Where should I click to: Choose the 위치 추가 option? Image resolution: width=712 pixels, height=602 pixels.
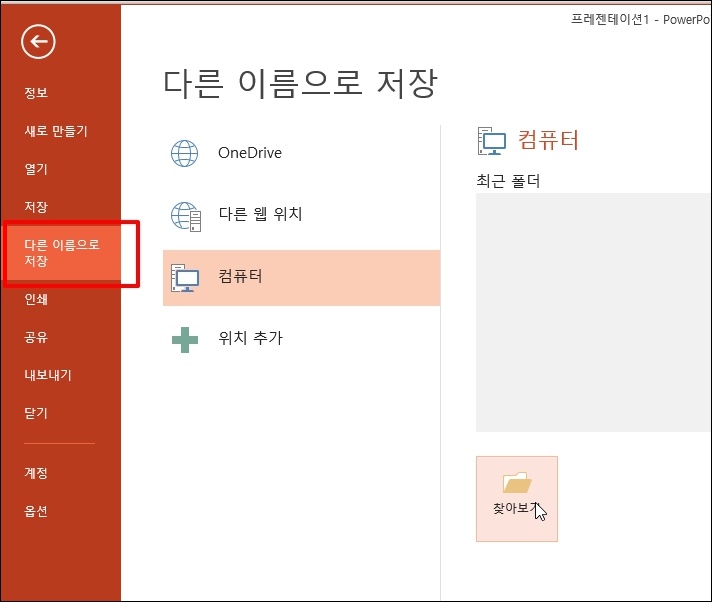(302, 339)
